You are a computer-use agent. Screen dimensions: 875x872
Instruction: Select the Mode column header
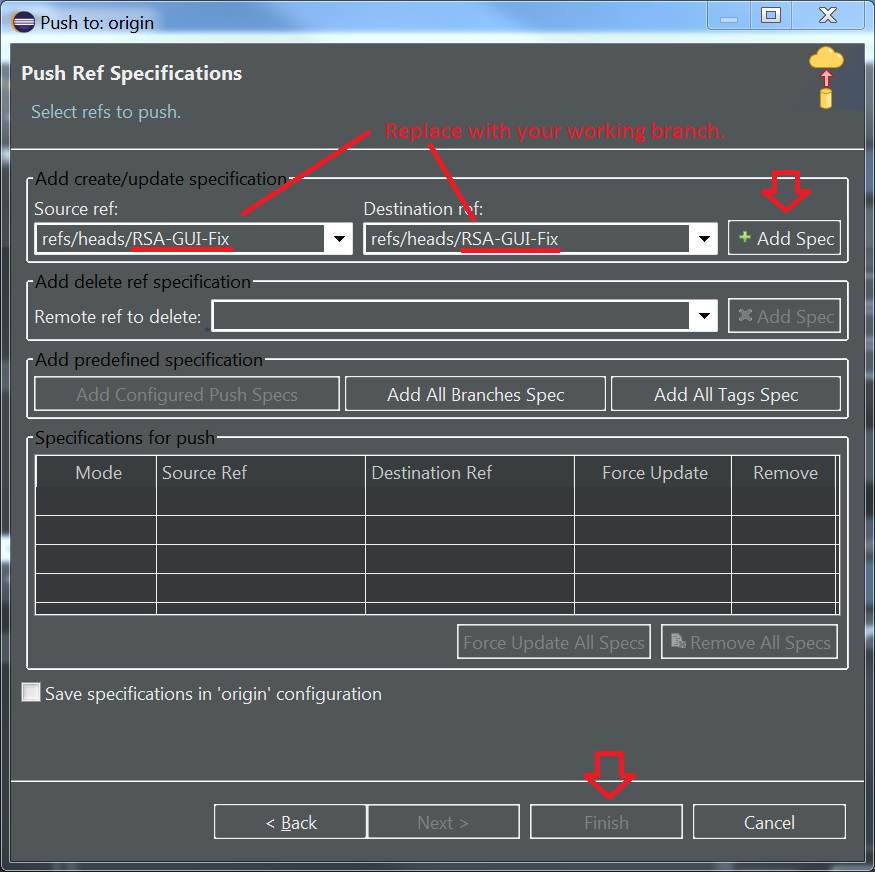[x=95, y=472]
